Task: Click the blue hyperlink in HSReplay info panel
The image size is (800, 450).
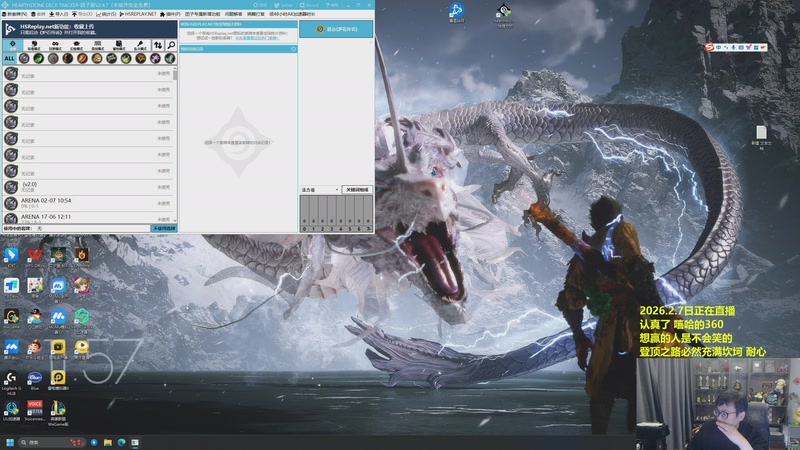Action: point(257,38)
